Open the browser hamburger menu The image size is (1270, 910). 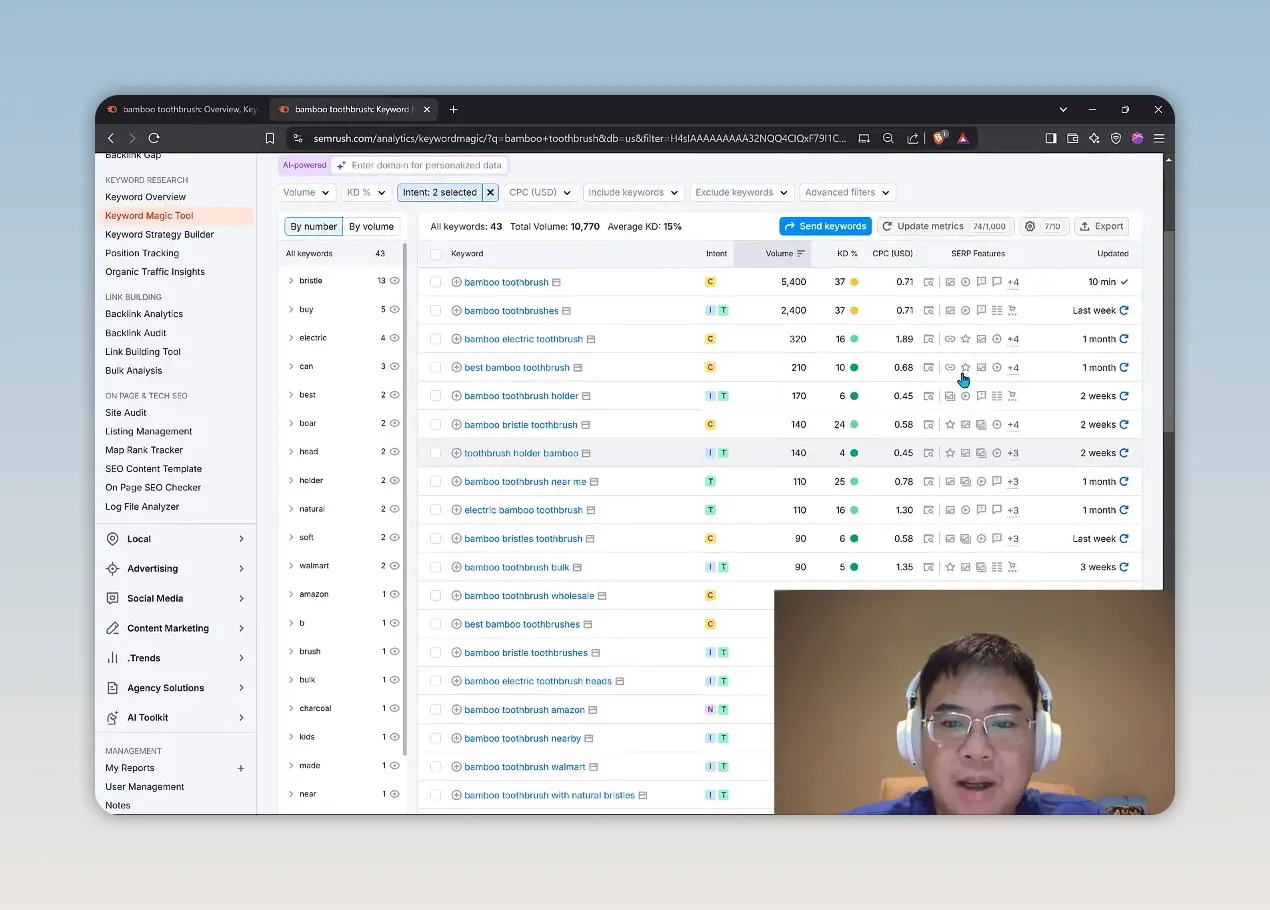1159,138
